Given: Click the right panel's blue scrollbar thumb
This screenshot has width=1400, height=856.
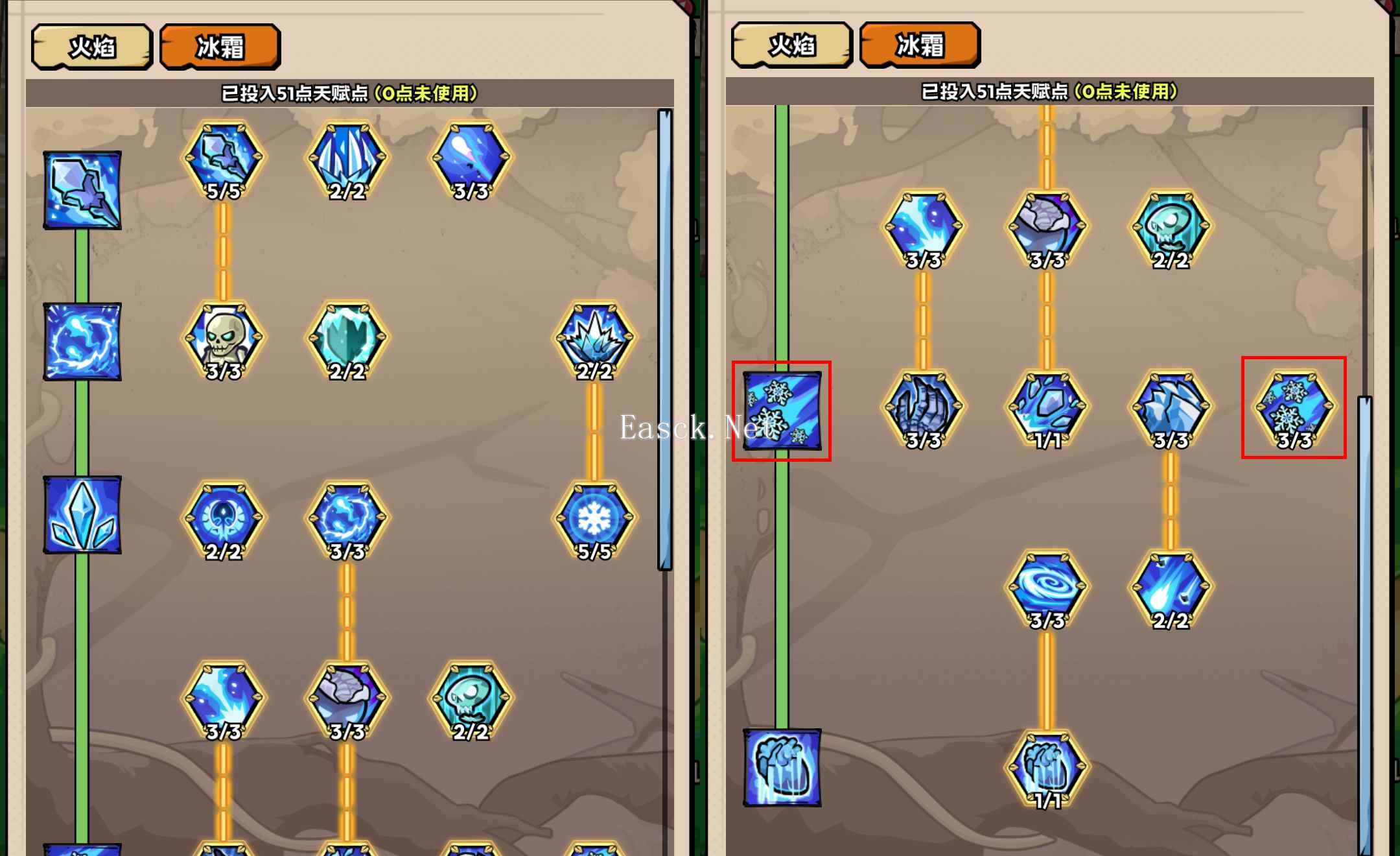Looking at the screenshot, I should tap(1364, 626).
